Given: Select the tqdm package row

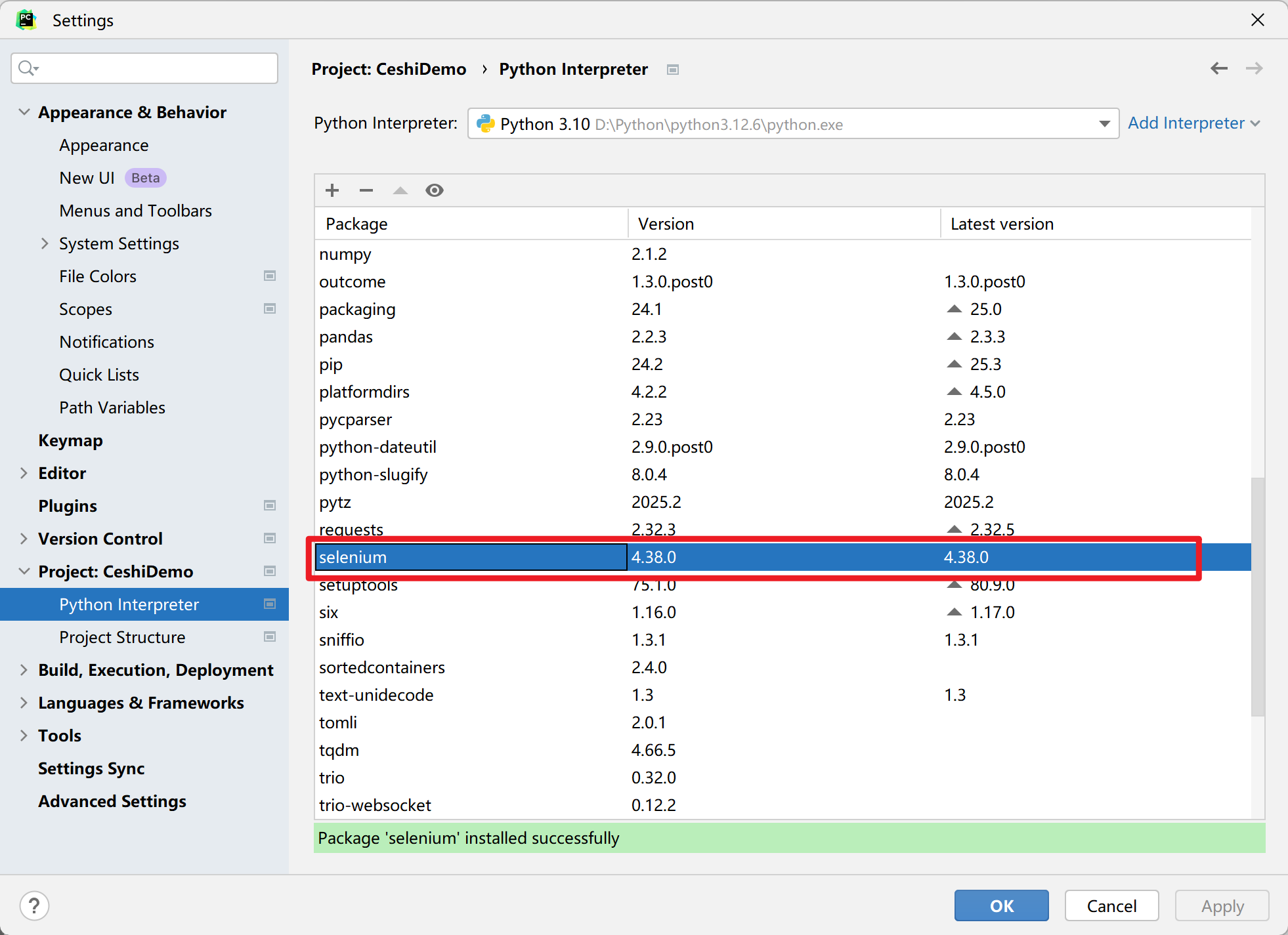Looking at the screenshot, I should pos(783,750).
